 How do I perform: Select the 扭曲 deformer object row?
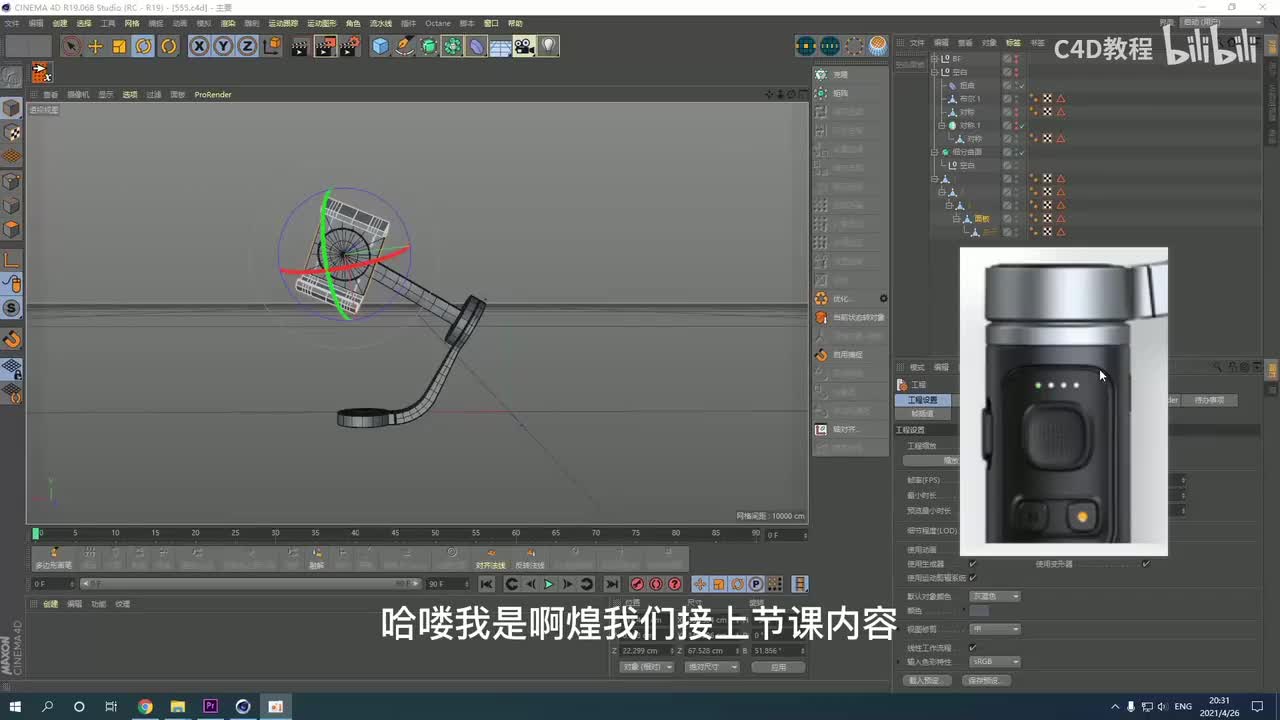click(x=967, y=86)
